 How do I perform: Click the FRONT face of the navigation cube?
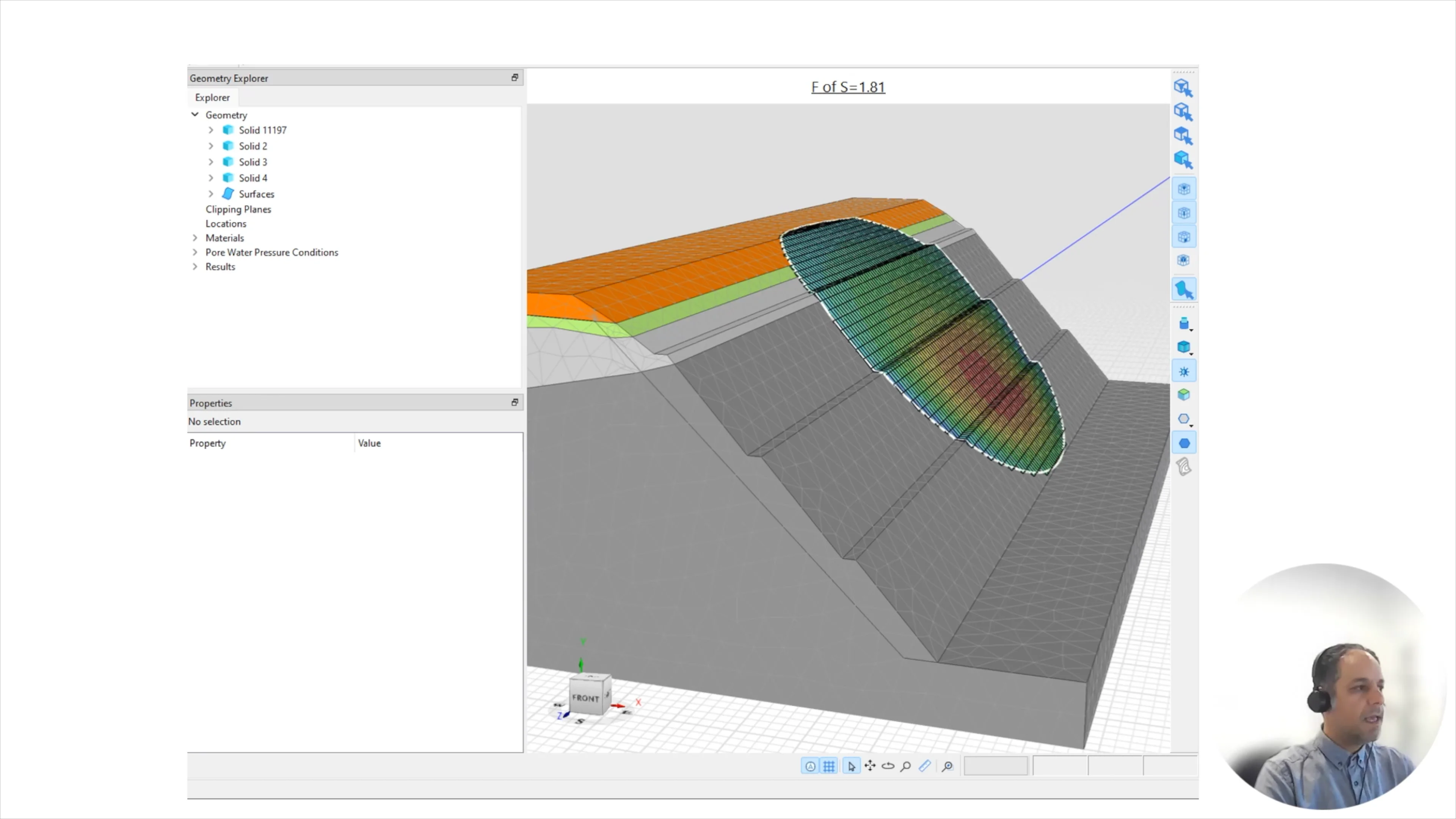587,698
